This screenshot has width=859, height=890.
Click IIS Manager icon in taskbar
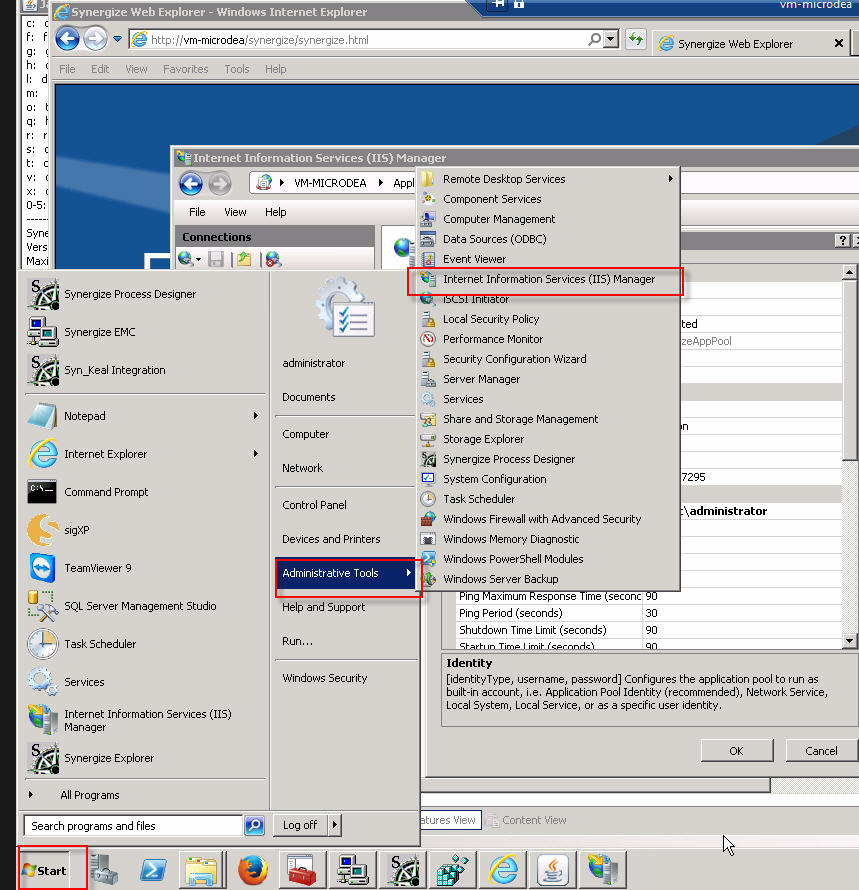pos(603,870)
